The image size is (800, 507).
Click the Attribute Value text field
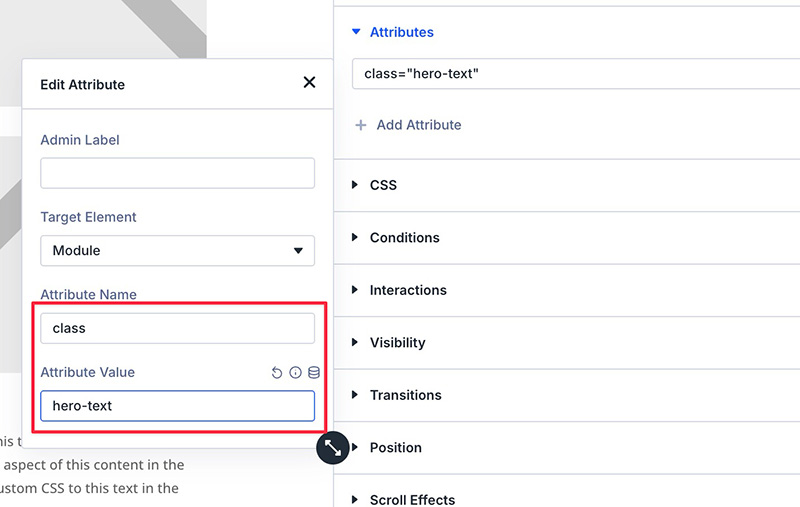pyautogui.click(x=177, y=406)
